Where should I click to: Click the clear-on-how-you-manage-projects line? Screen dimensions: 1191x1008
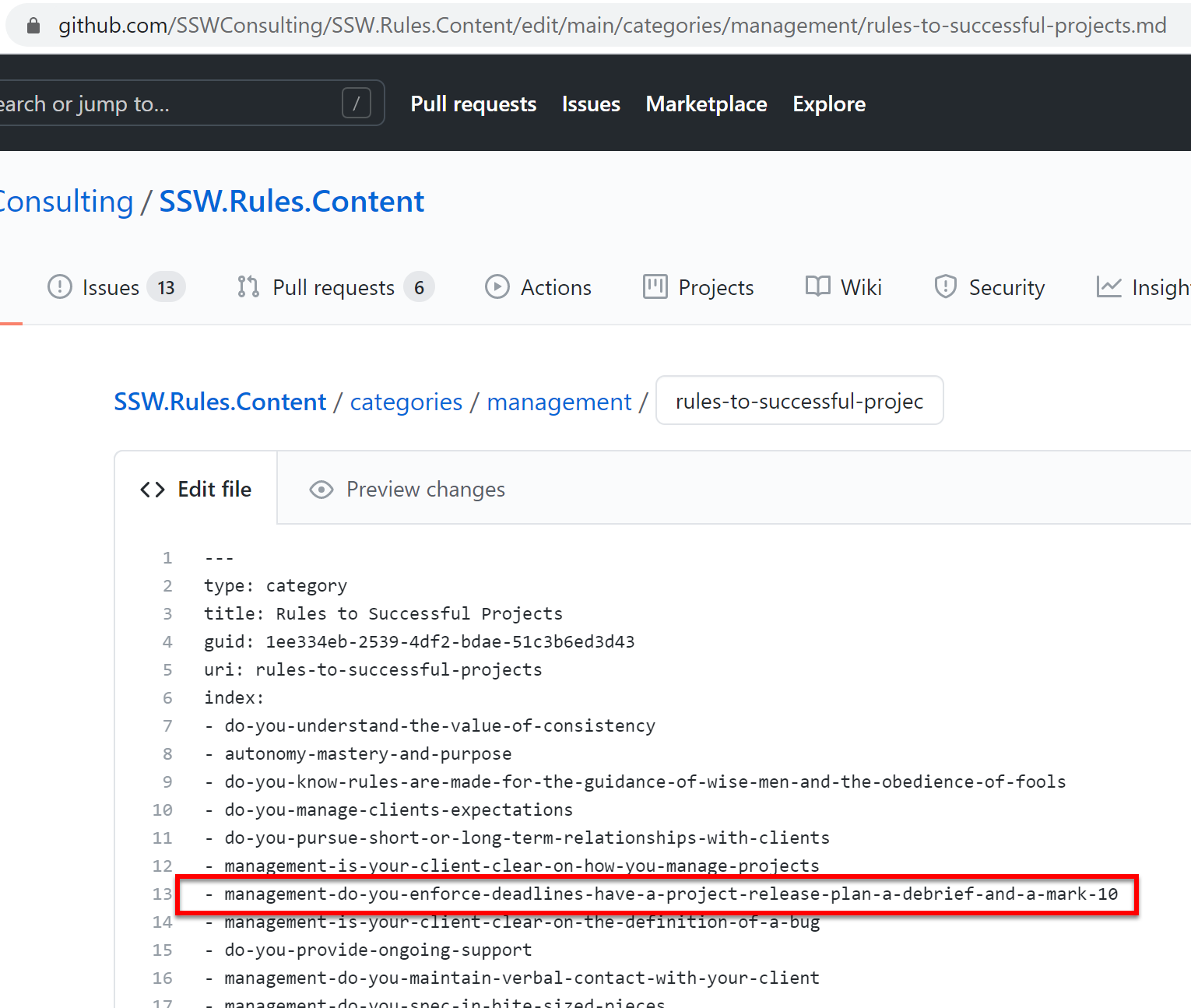512,866
